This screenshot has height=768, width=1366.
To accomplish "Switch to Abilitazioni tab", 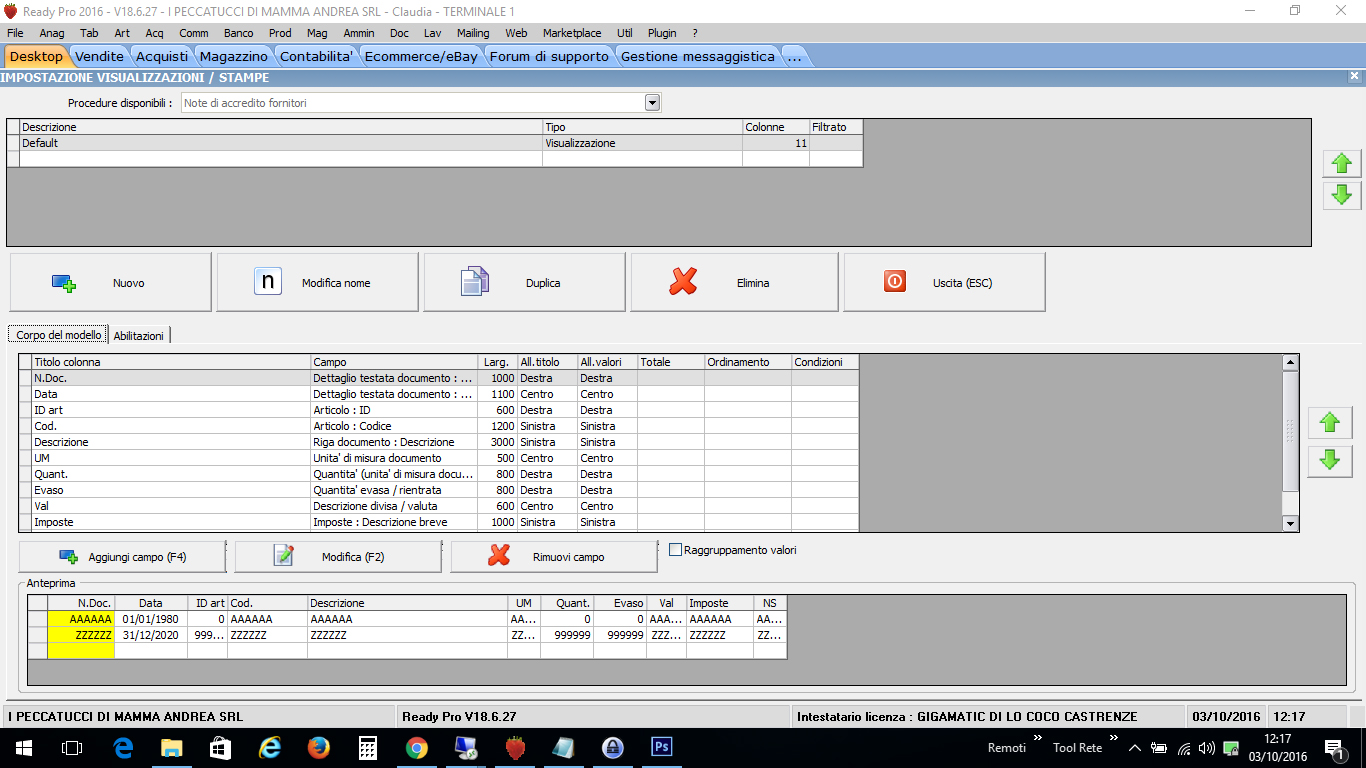I will pyautogui.click(x=139, y=336).
